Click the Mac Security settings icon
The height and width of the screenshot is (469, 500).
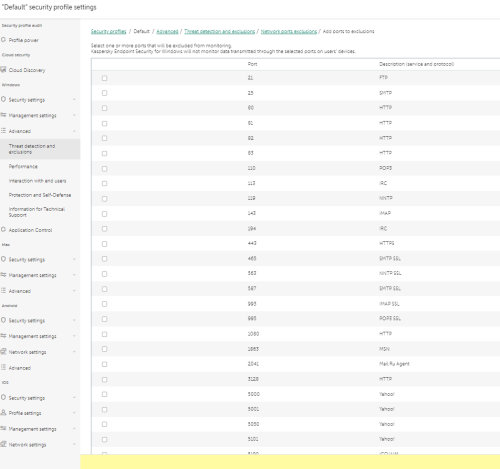point(3,259)
